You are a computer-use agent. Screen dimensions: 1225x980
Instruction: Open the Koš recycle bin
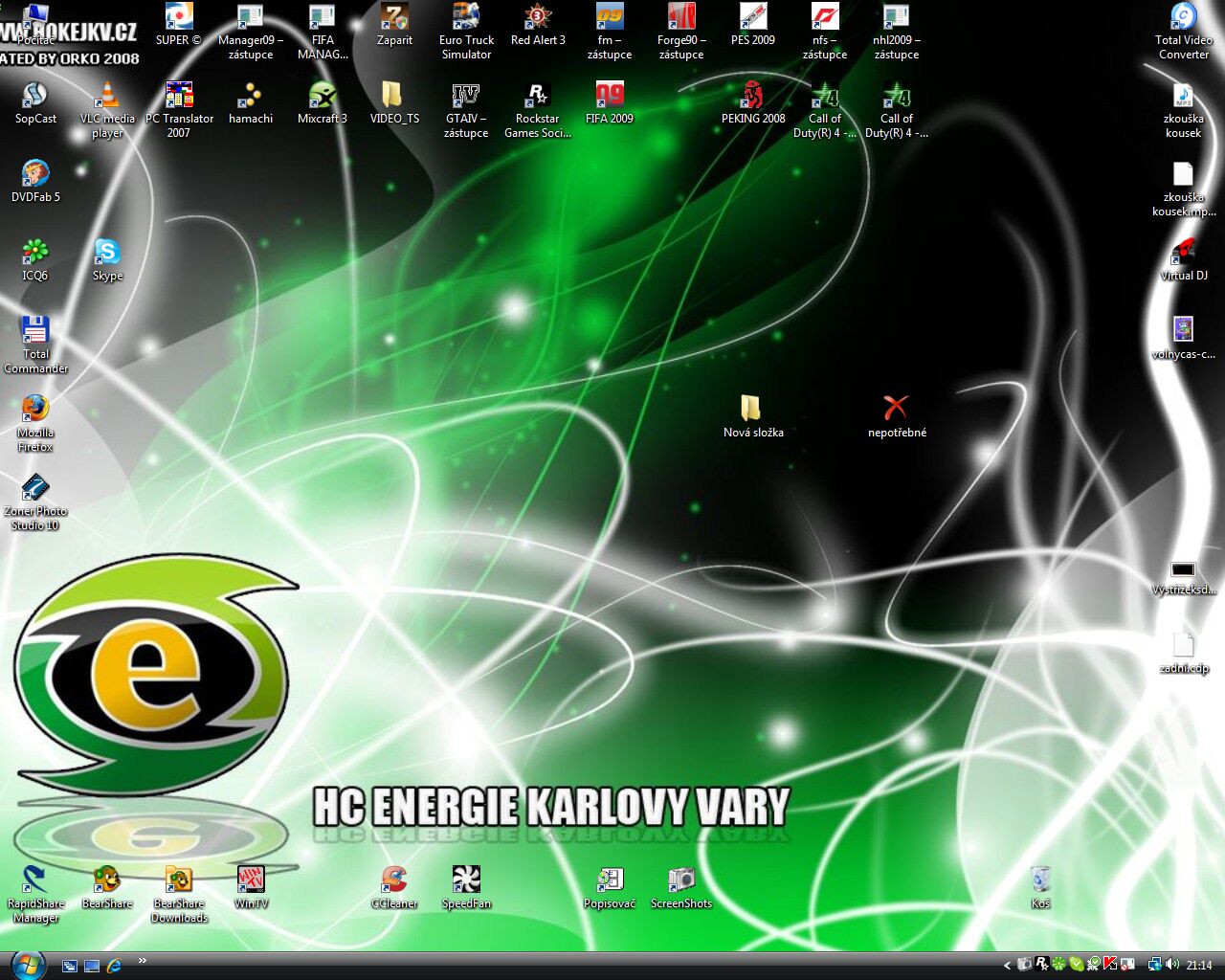coord(1040,886)
